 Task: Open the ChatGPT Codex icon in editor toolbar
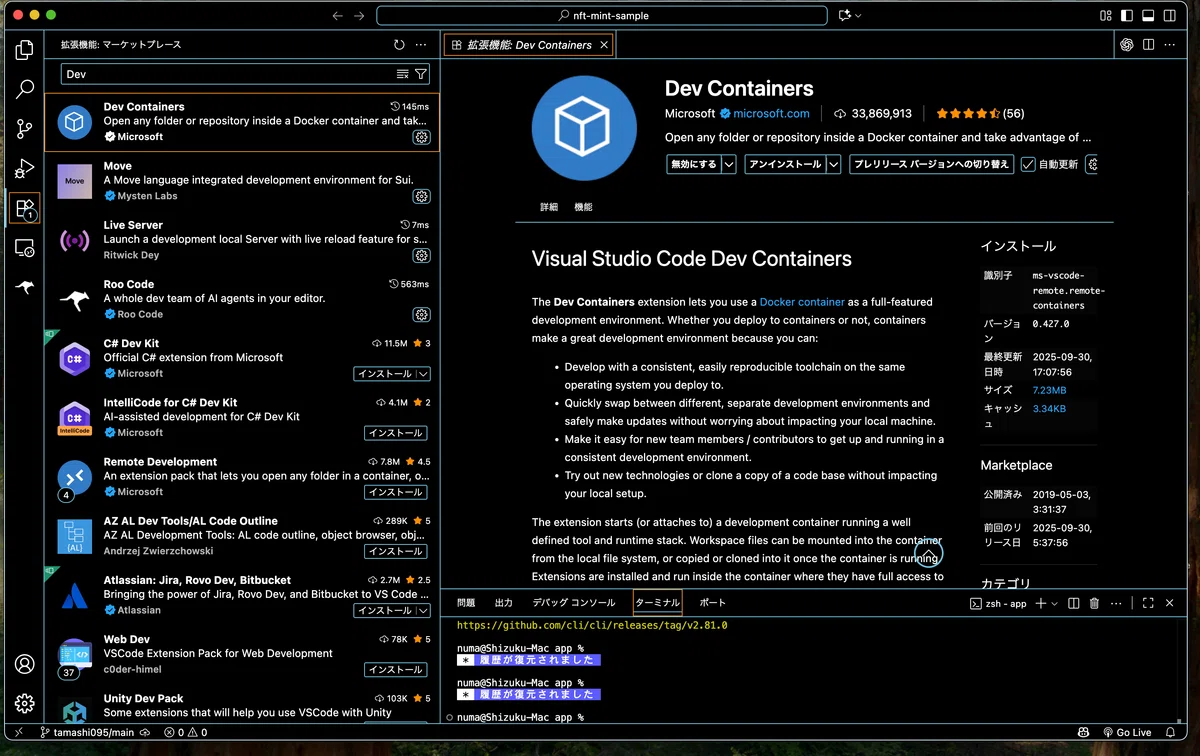(1127, 45)
